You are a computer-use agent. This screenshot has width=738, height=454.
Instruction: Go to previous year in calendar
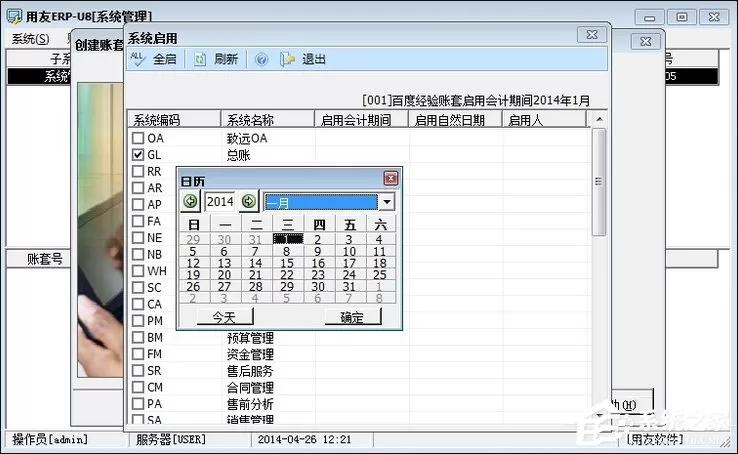coord(191,202)
